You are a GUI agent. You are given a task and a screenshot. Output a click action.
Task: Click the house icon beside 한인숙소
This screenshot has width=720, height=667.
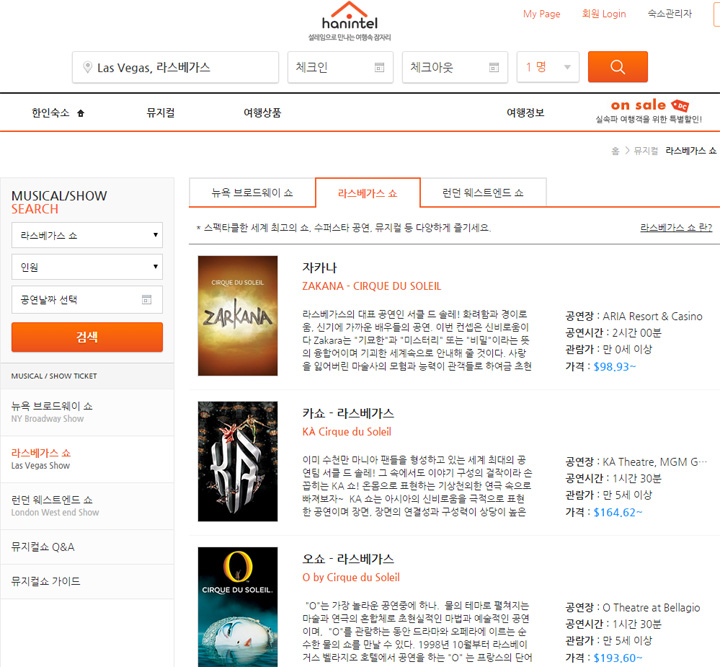click(81, 113)
